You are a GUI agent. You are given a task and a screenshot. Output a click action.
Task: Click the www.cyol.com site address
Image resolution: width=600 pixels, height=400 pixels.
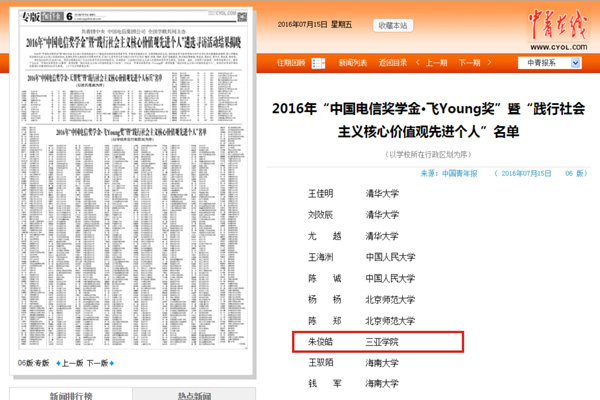tap(559, 47)
